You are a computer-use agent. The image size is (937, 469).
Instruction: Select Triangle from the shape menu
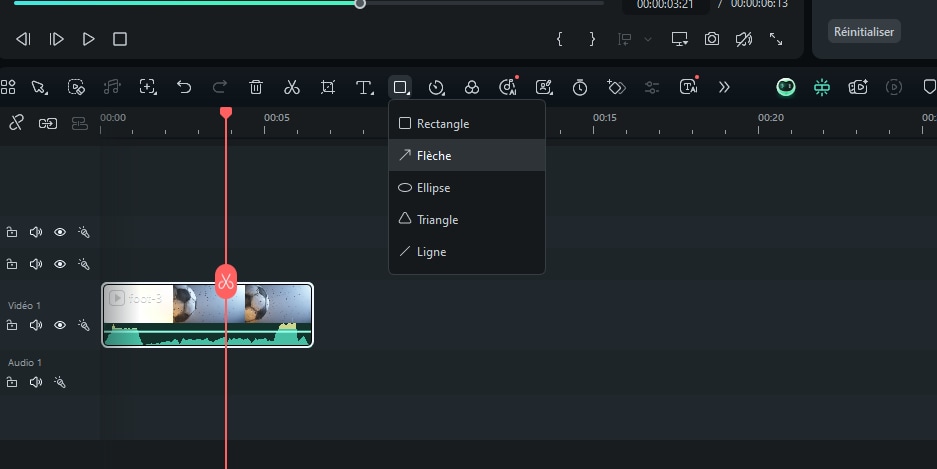(467, 219)
